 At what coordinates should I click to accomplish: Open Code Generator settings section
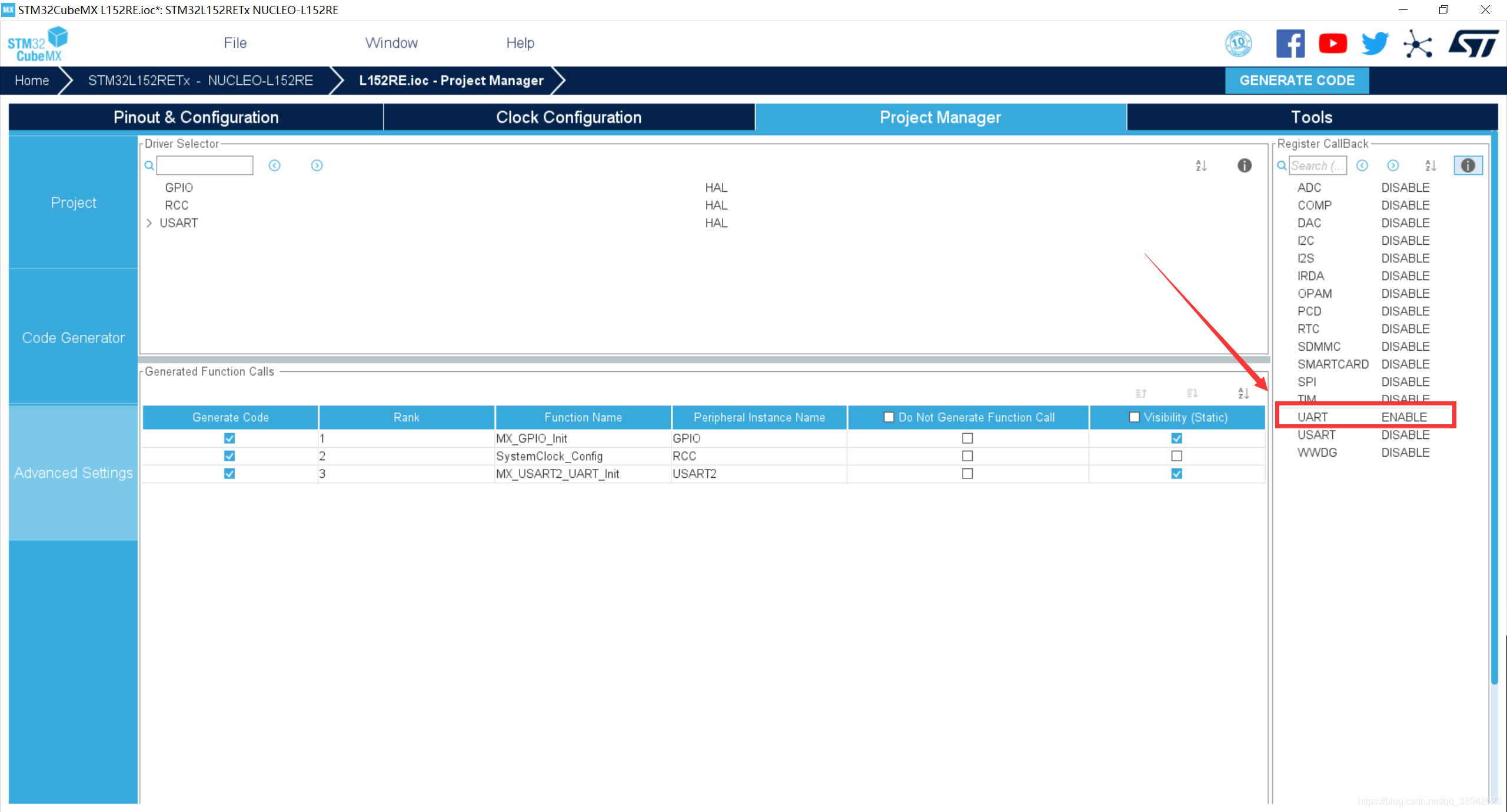[74, 338]
